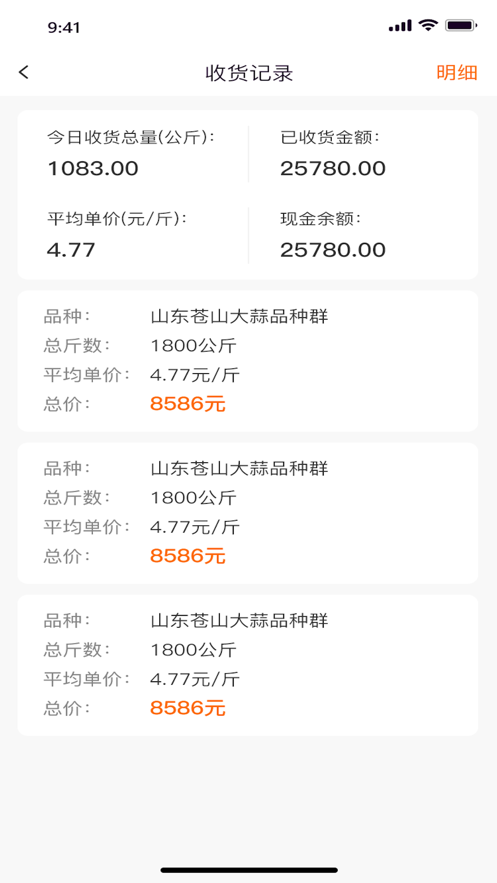Tap the 今日收货总量(公斤) label

coord(131,138)
